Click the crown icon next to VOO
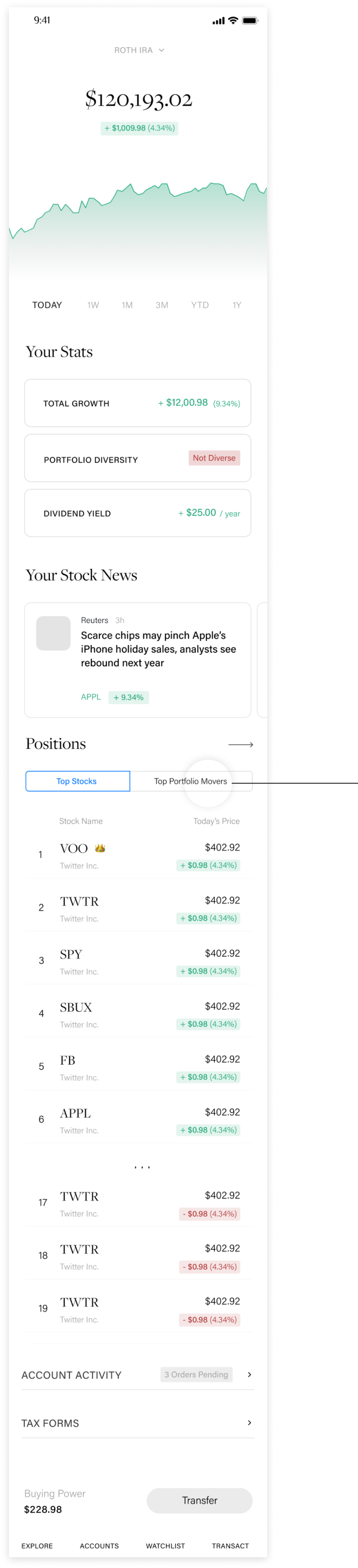 click(100, 848)
